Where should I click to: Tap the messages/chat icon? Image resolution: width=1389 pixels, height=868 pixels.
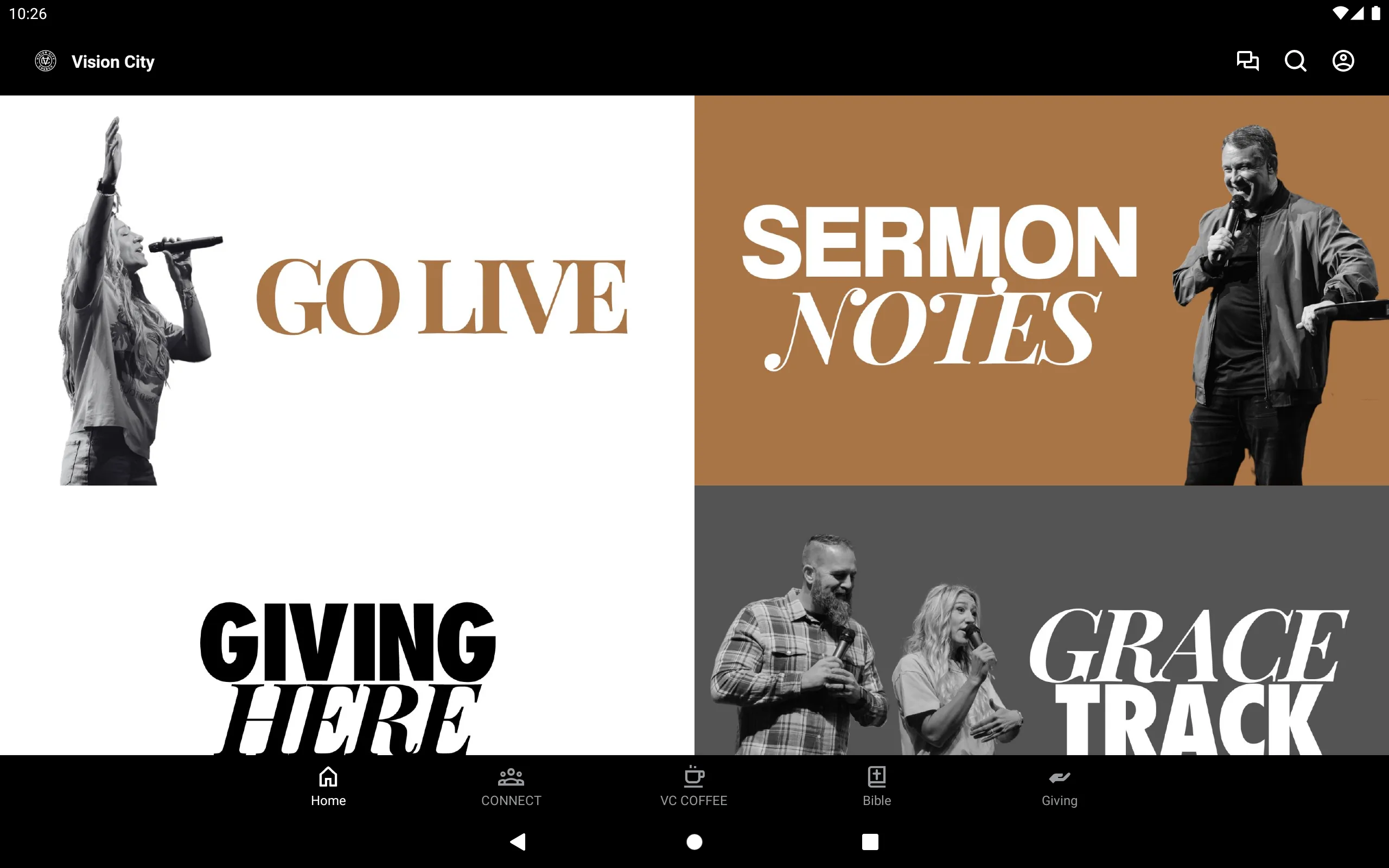click(1248, 62)
